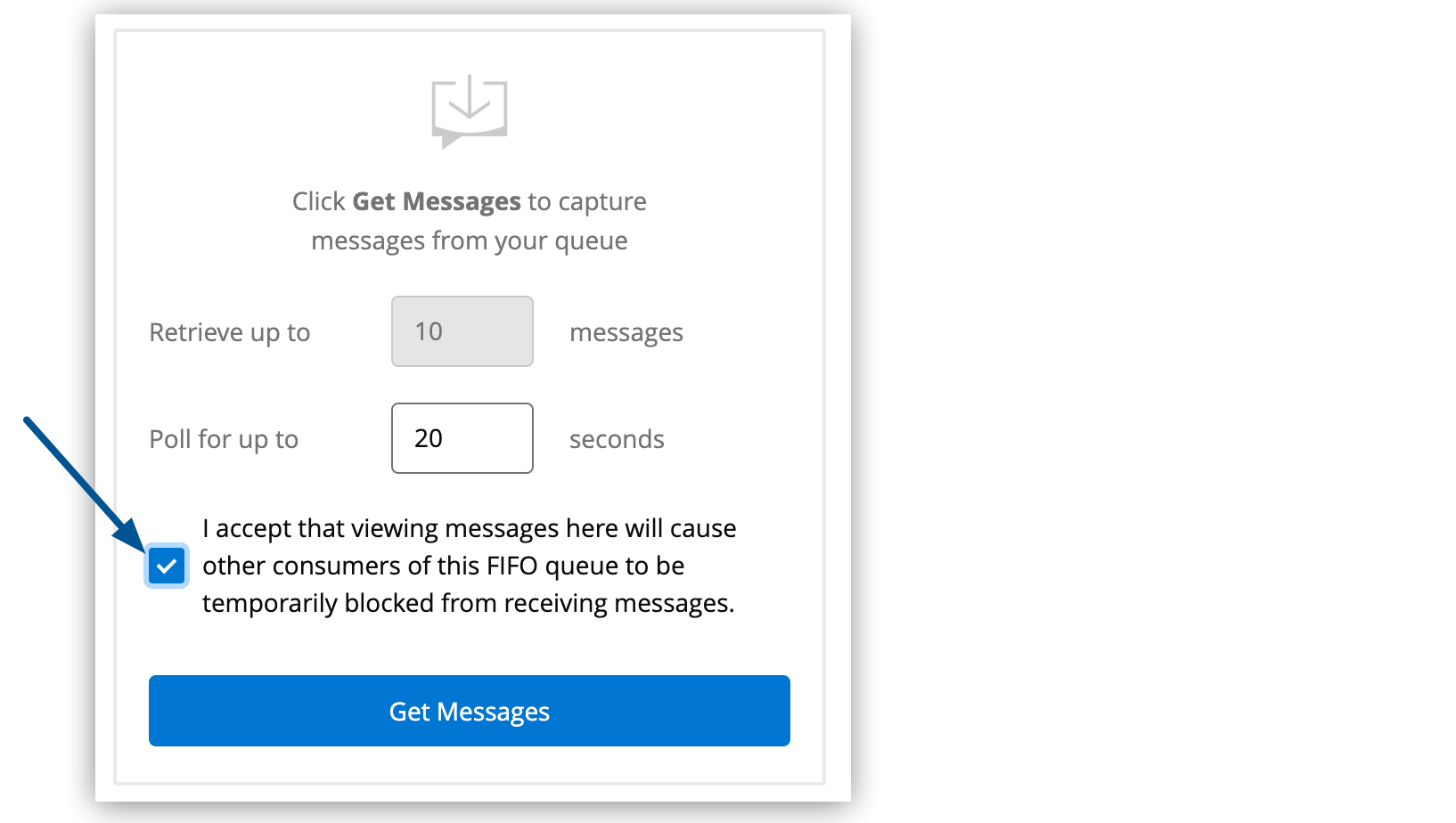Toggle the 'I accept' consumer blocking checkbox
Screen dimensions: 1456x823
click(167, 566)
